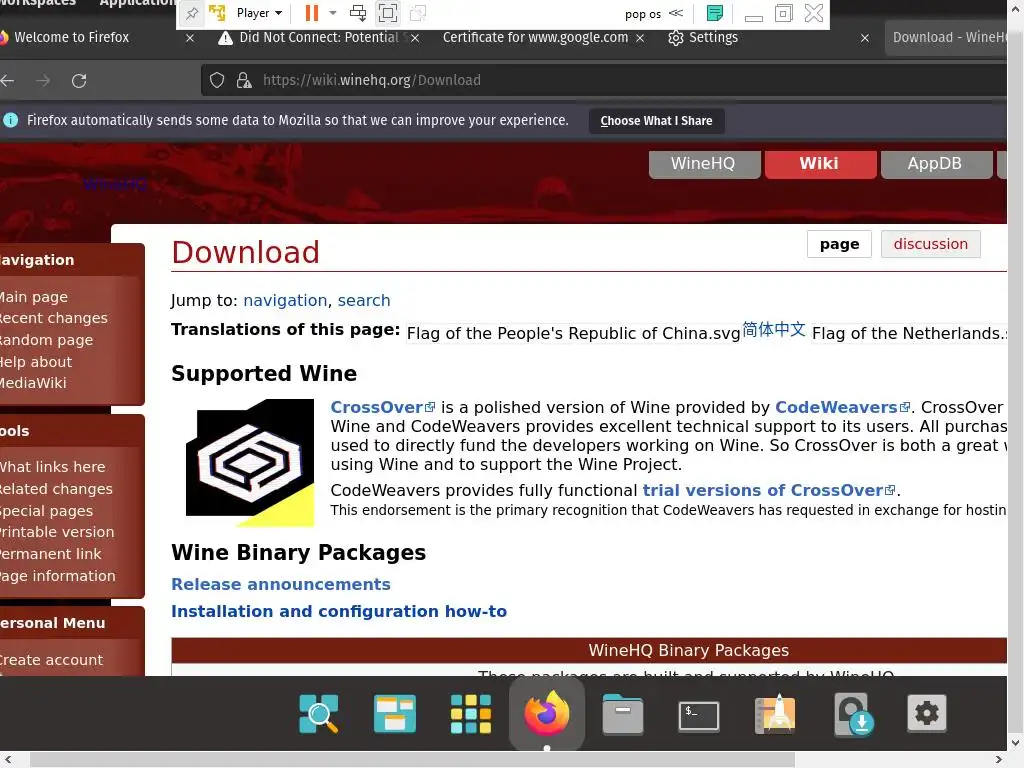Open Page information sidebar link

[57, 576]
